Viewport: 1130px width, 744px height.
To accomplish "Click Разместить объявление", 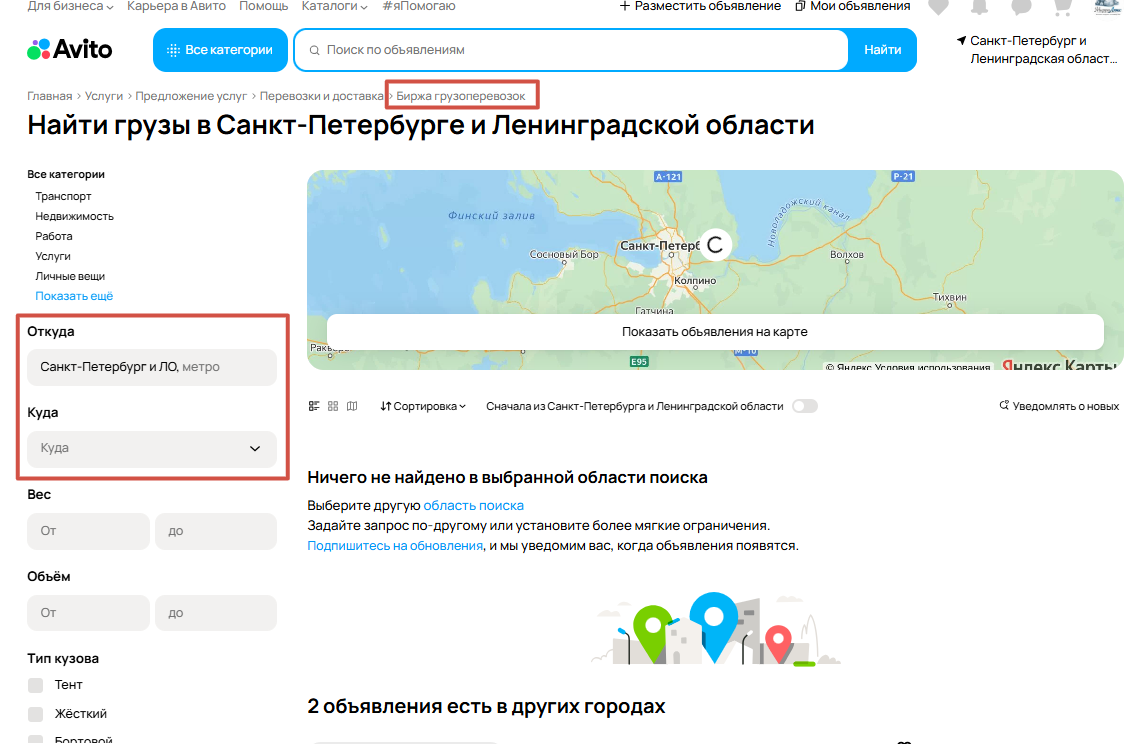I will tap(700, 6).
